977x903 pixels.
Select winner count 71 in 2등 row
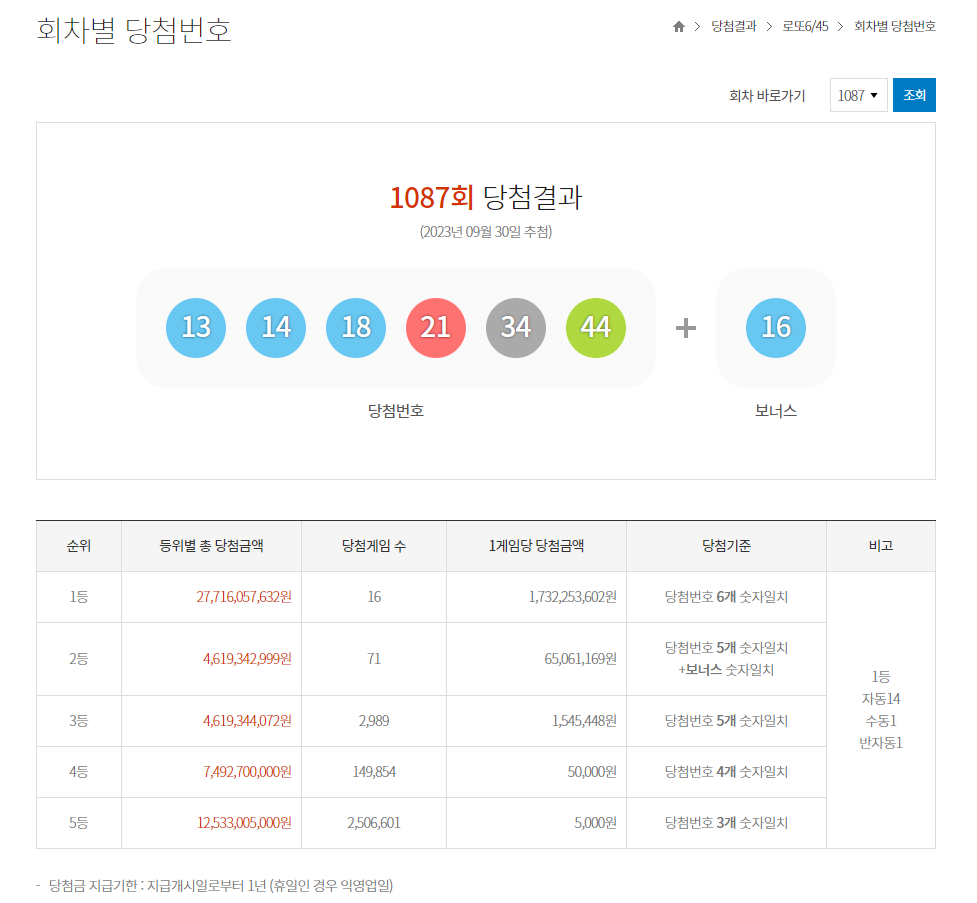[374, 659]
